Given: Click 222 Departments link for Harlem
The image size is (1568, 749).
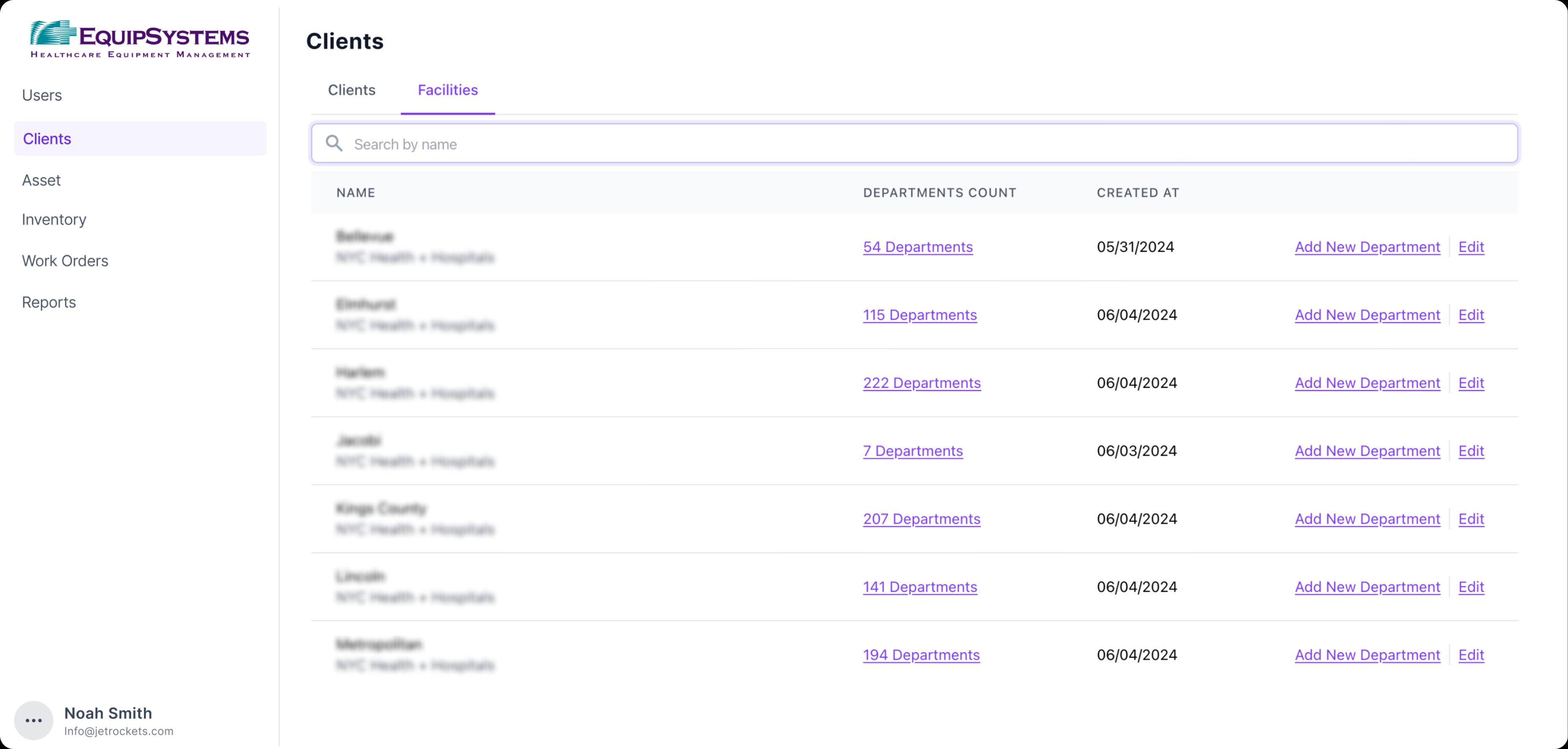Looking at the screenshot, I should pos(921,383).
